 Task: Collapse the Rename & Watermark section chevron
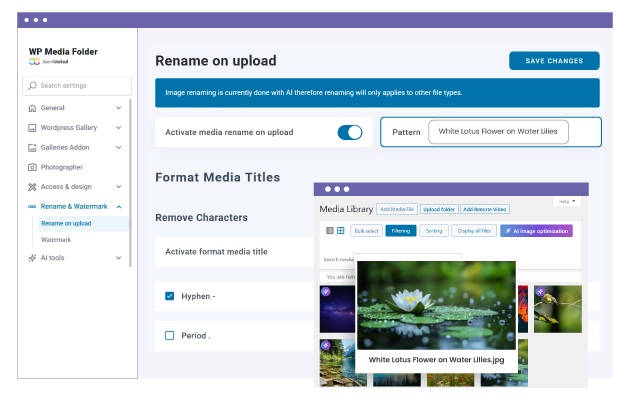tap(119, 206)
